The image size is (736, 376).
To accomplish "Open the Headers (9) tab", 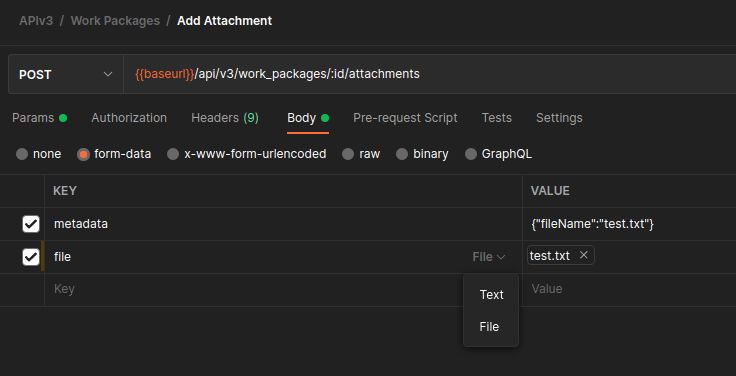I will coord(225,118).
